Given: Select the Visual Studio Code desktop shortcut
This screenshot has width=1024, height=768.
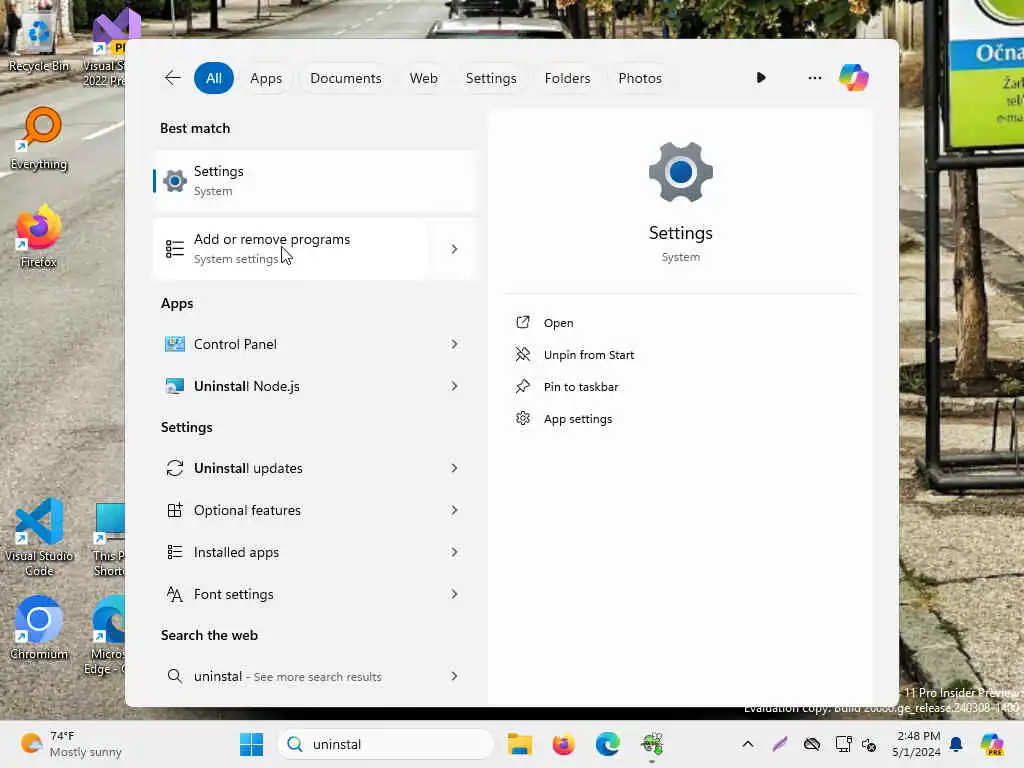Looking at the screenshot, I should pyautogui.click(x=39, y=537).
